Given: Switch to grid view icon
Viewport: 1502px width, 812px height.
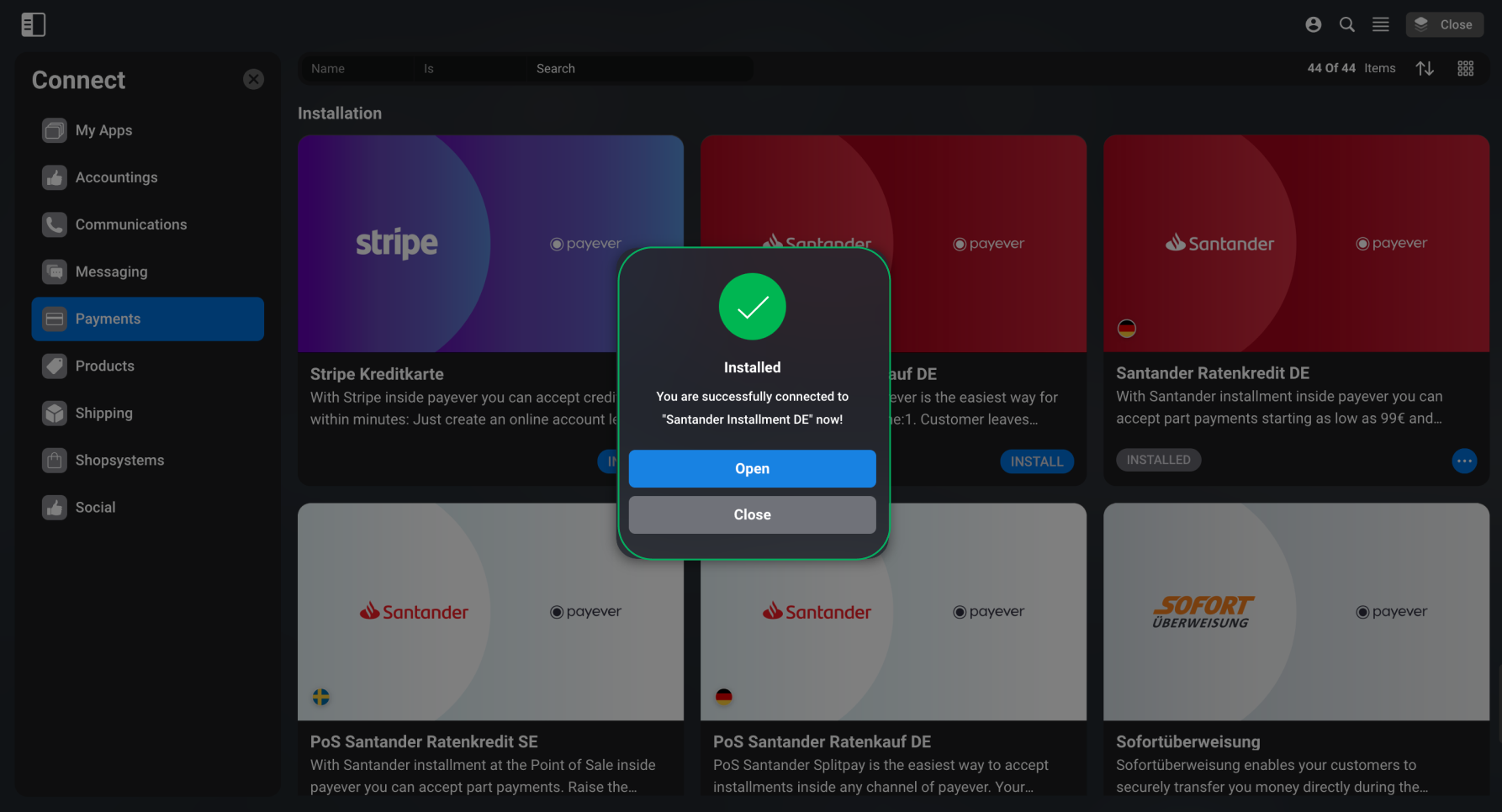Looking at the screenshot, I should [1466, 68].
